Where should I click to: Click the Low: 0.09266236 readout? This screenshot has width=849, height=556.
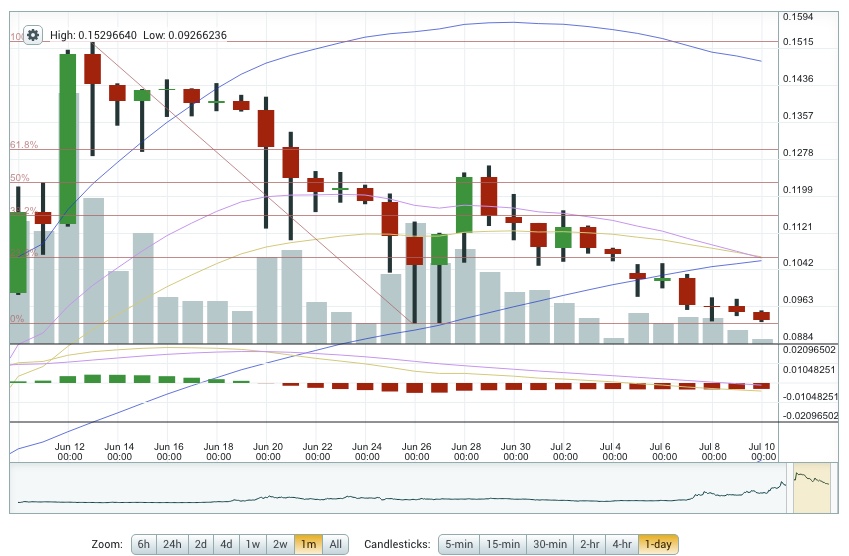pos(185,35)
